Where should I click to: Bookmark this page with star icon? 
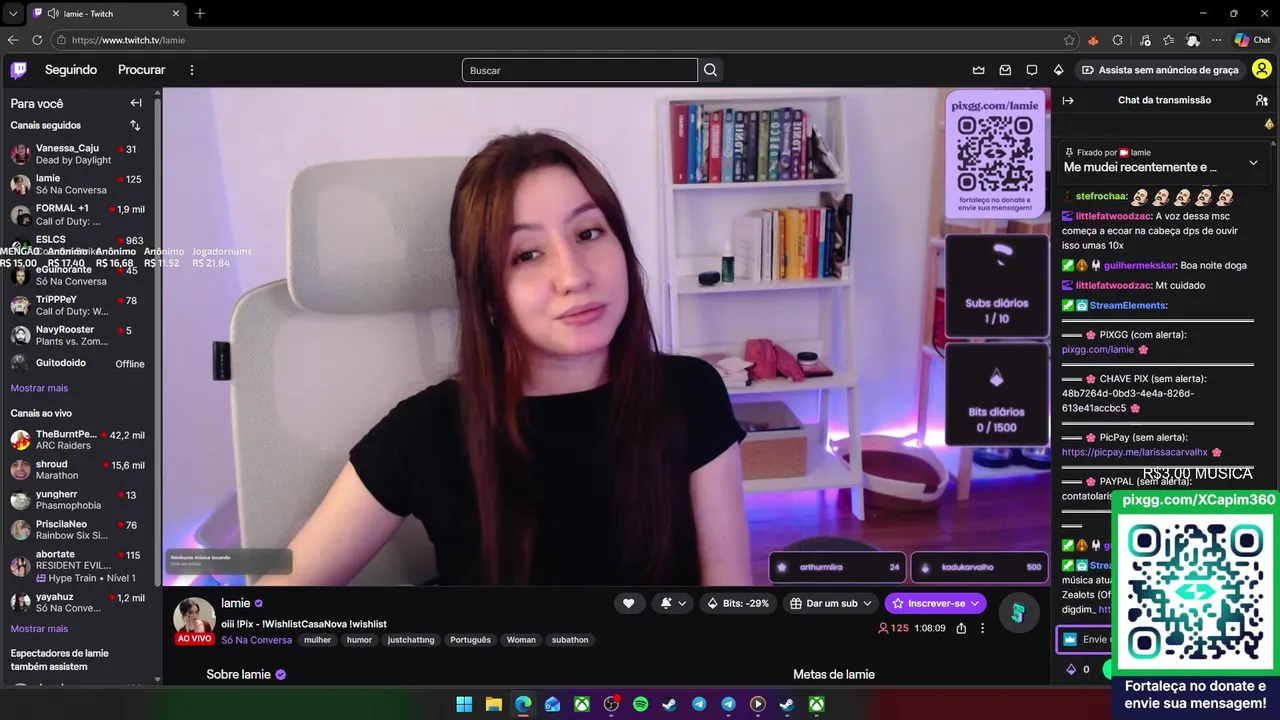(x=1069, y=40)
